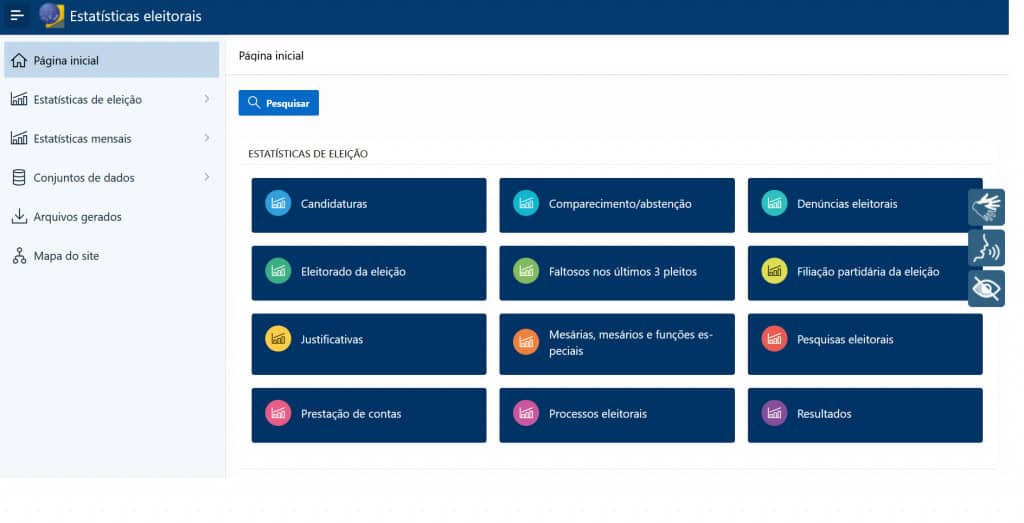
Task: Click the download icon beside Arquivos gerados
Action: pos(19,216)
